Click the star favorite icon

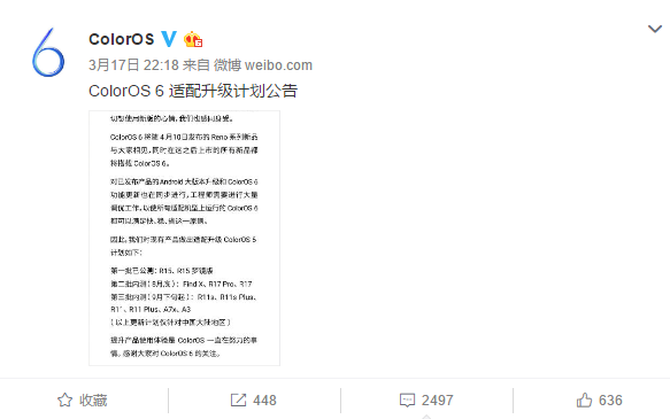tap(65, 400)
